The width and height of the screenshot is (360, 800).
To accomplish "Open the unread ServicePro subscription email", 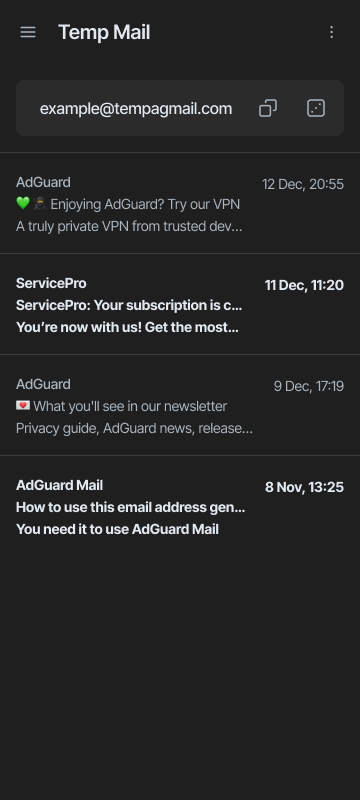I will pos(180,304).
